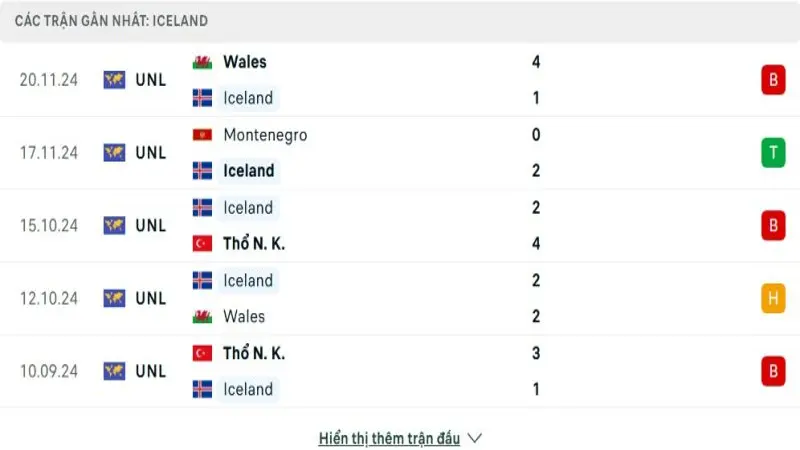Click Iceland team name in 17.11.24 match
The width and height of the screenshot is (800, 450).
click(248, 171)
